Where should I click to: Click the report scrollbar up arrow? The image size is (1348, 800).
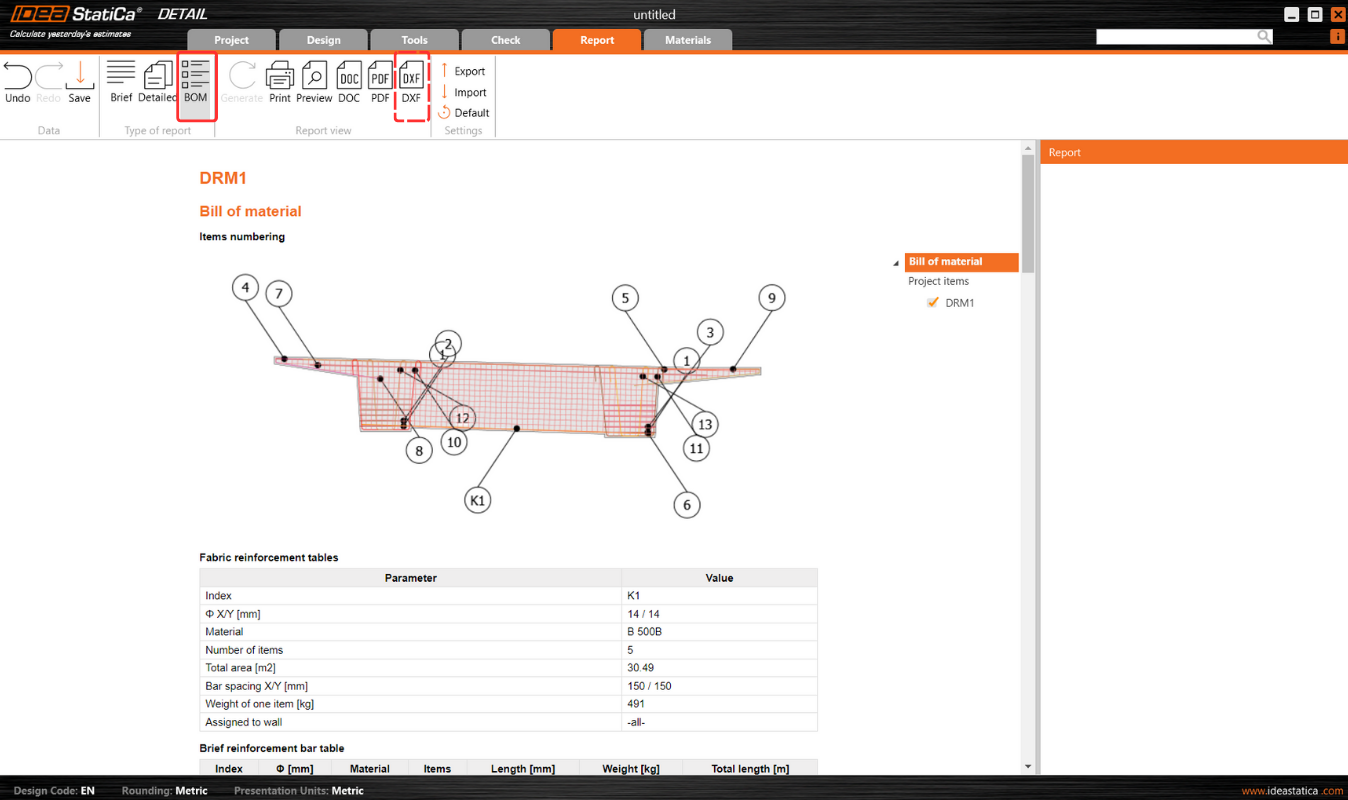coord(1028,148)
